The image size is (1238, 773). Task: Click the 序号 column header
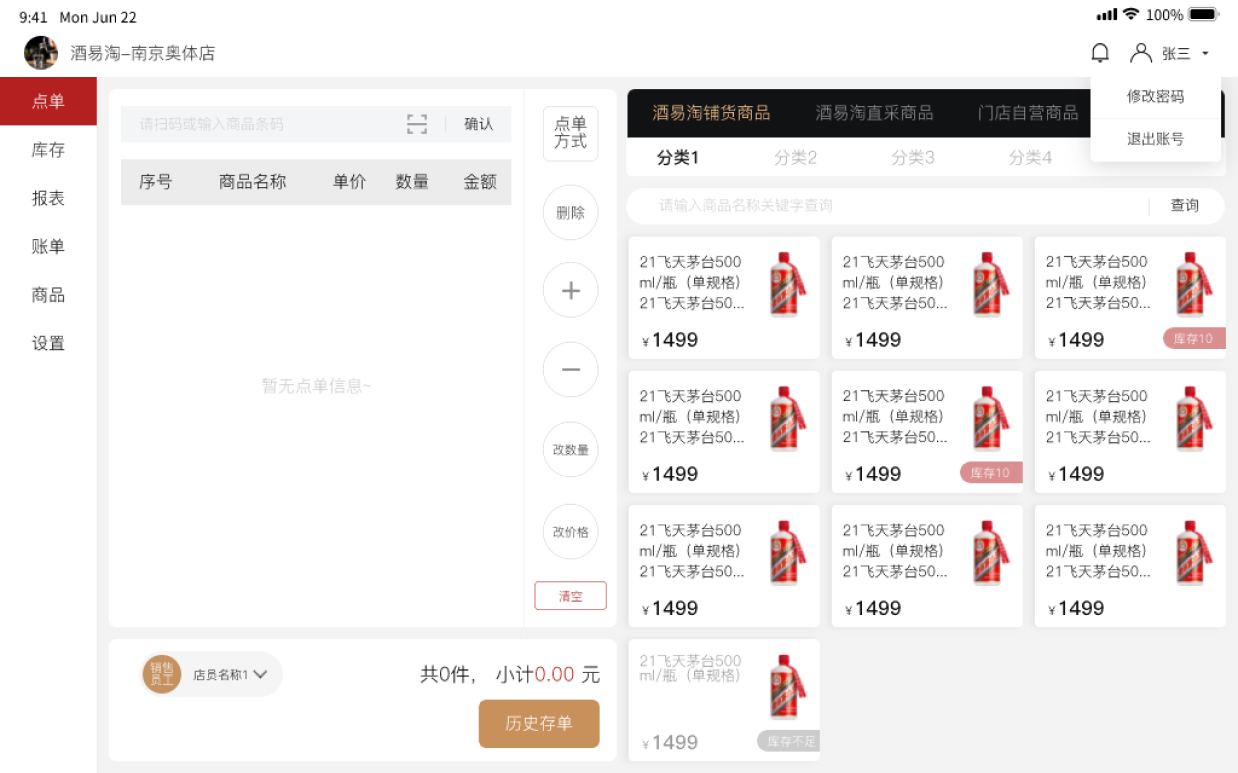click(155, 182)
